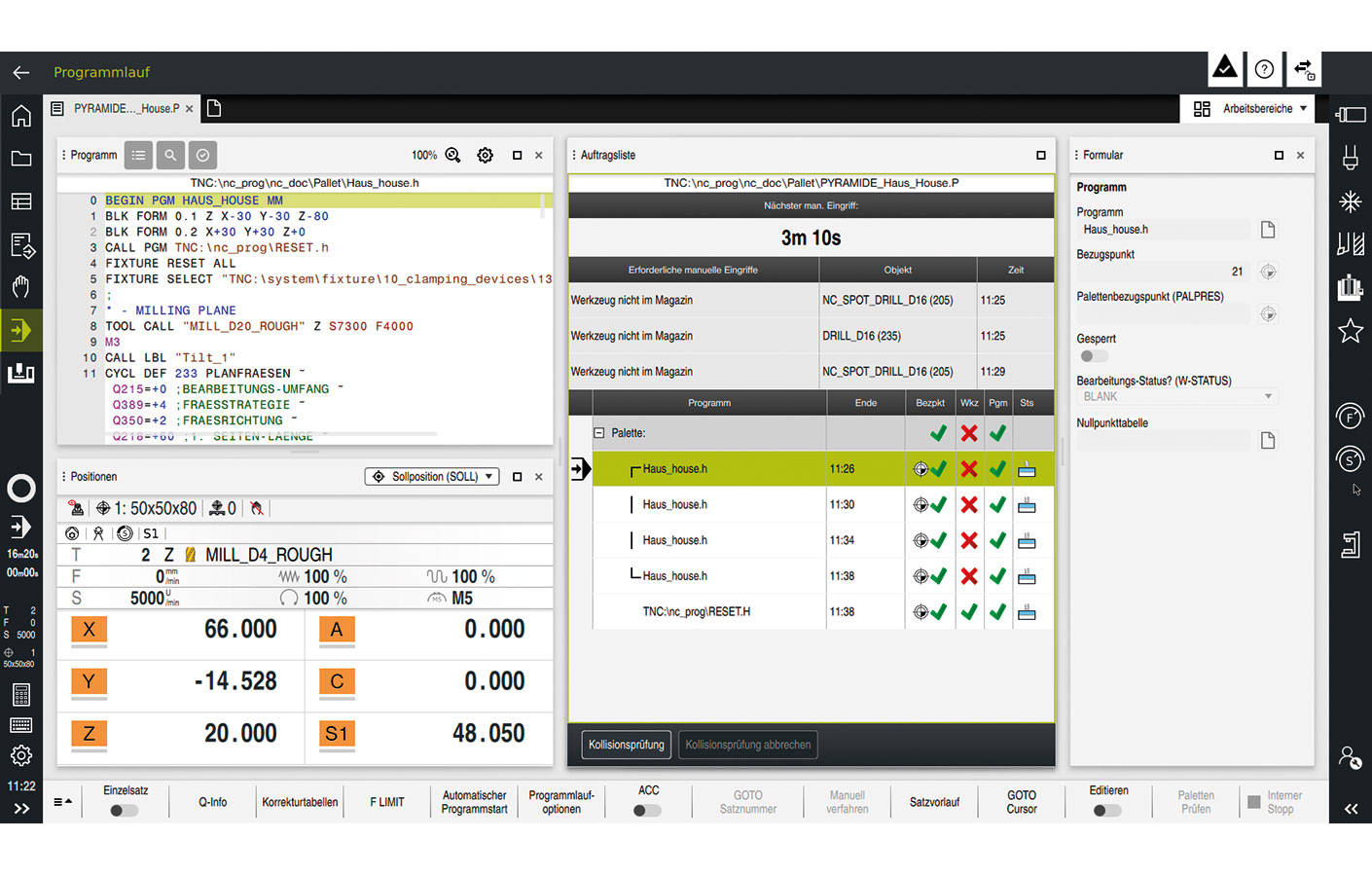Viewport: 1372px width, 876px height.
Task: Click the HEIDENHAIN logo icon at top
Action: tap(1225, 68)
